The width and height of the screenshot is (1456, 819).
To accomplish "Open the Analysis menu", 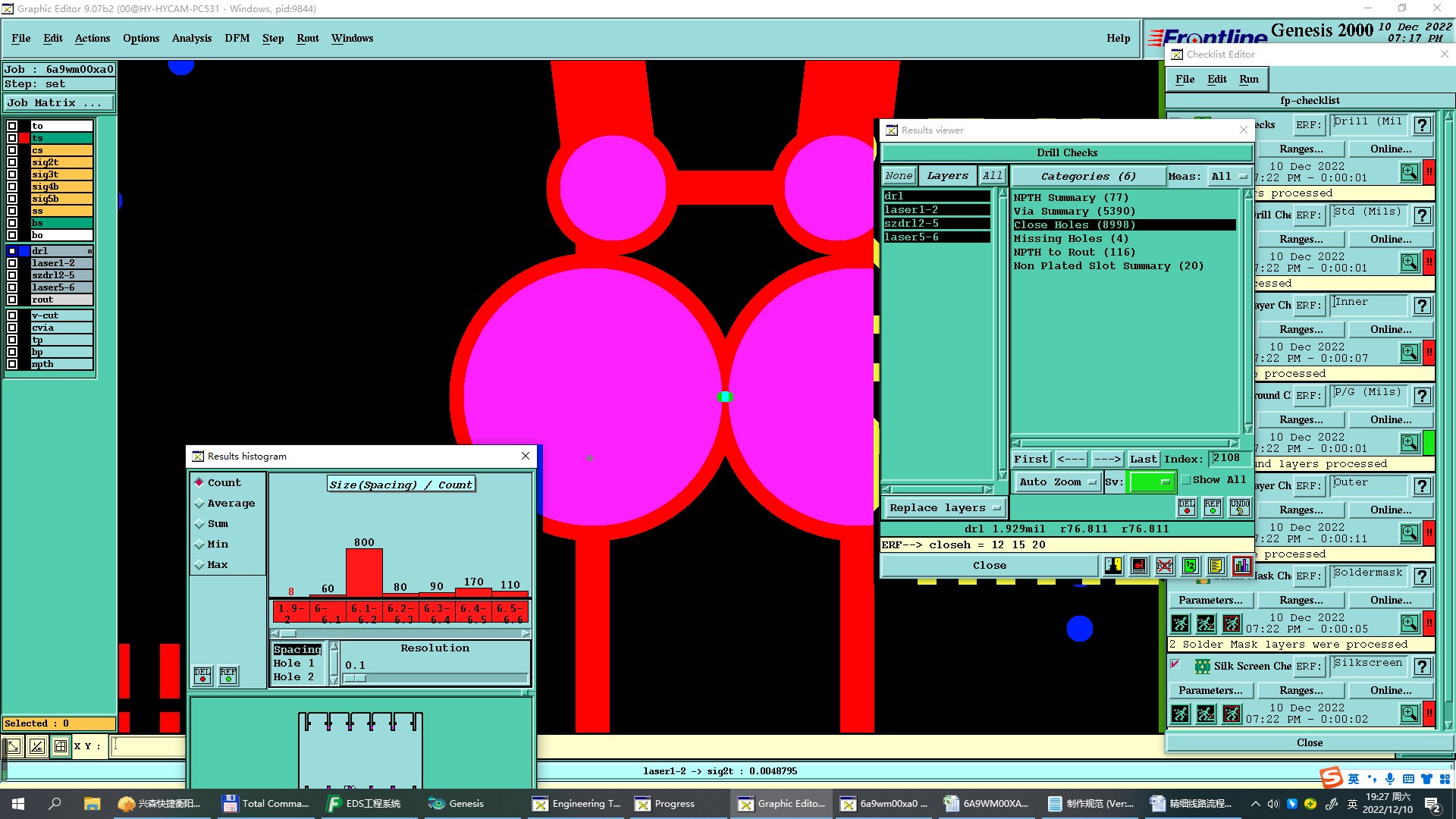I will [x=191, y=38].
